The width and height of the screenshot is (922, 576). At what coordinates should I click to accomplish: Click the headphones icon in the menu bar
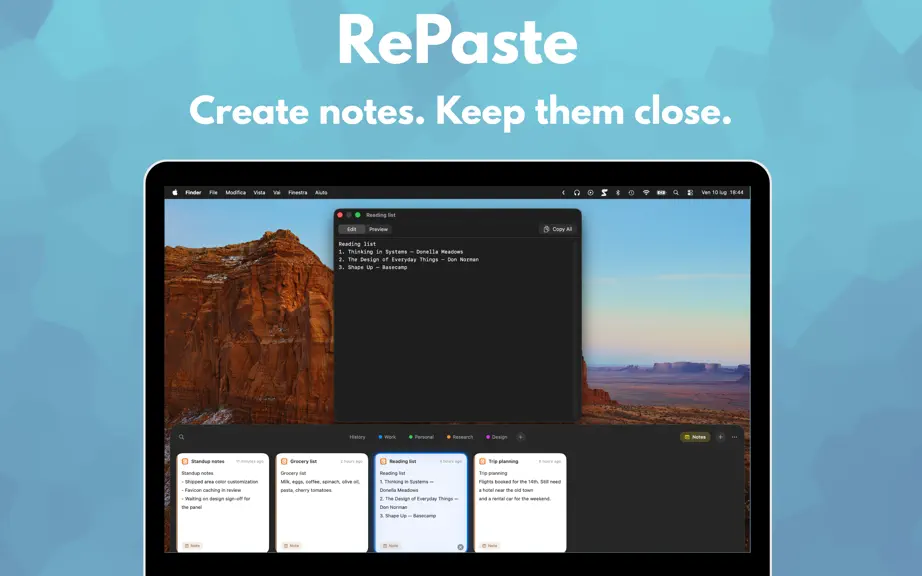point(577,192)
